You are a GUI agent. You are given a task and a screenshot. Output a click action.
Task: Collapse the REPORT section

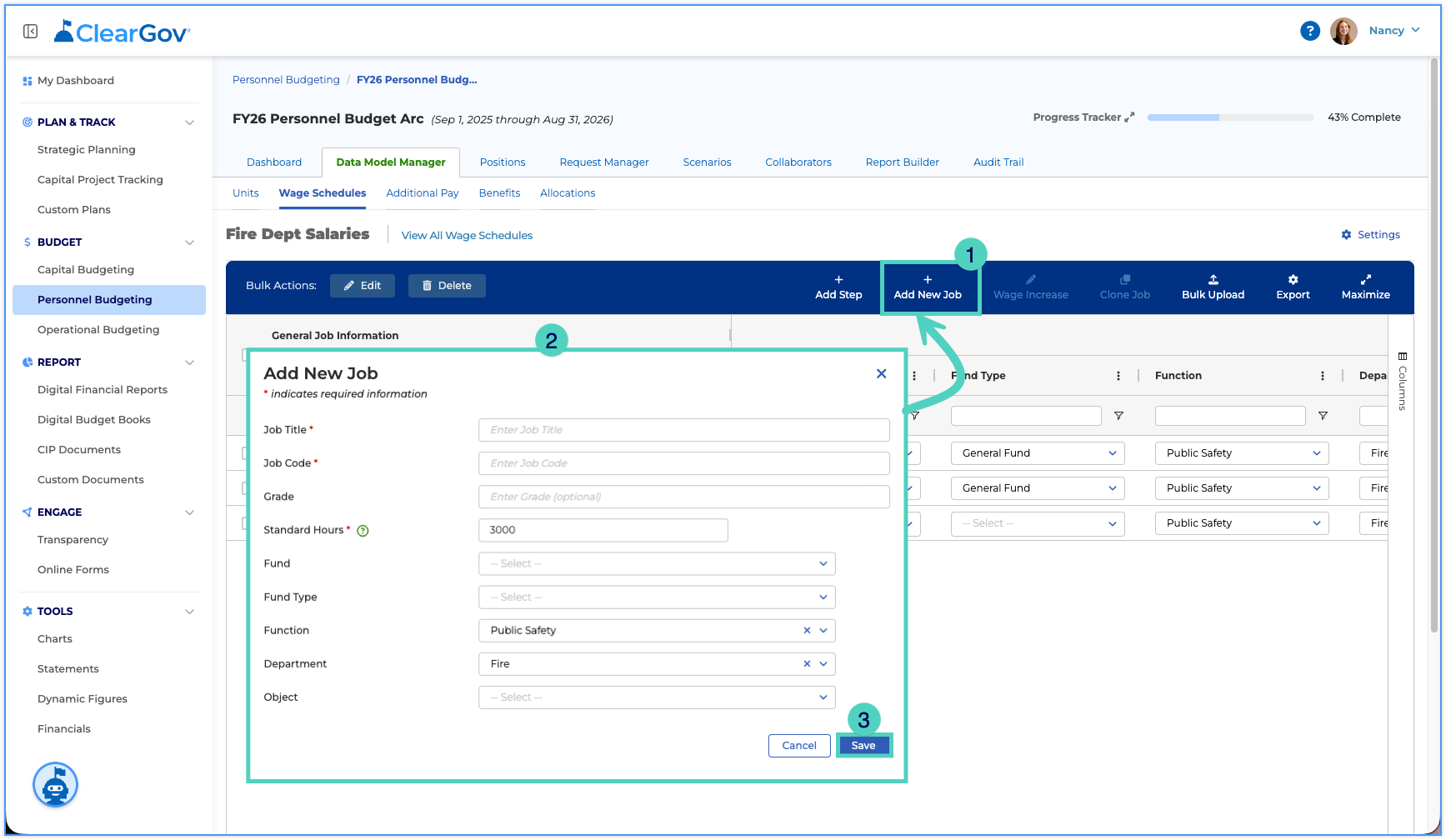click(x=190, y=362)
